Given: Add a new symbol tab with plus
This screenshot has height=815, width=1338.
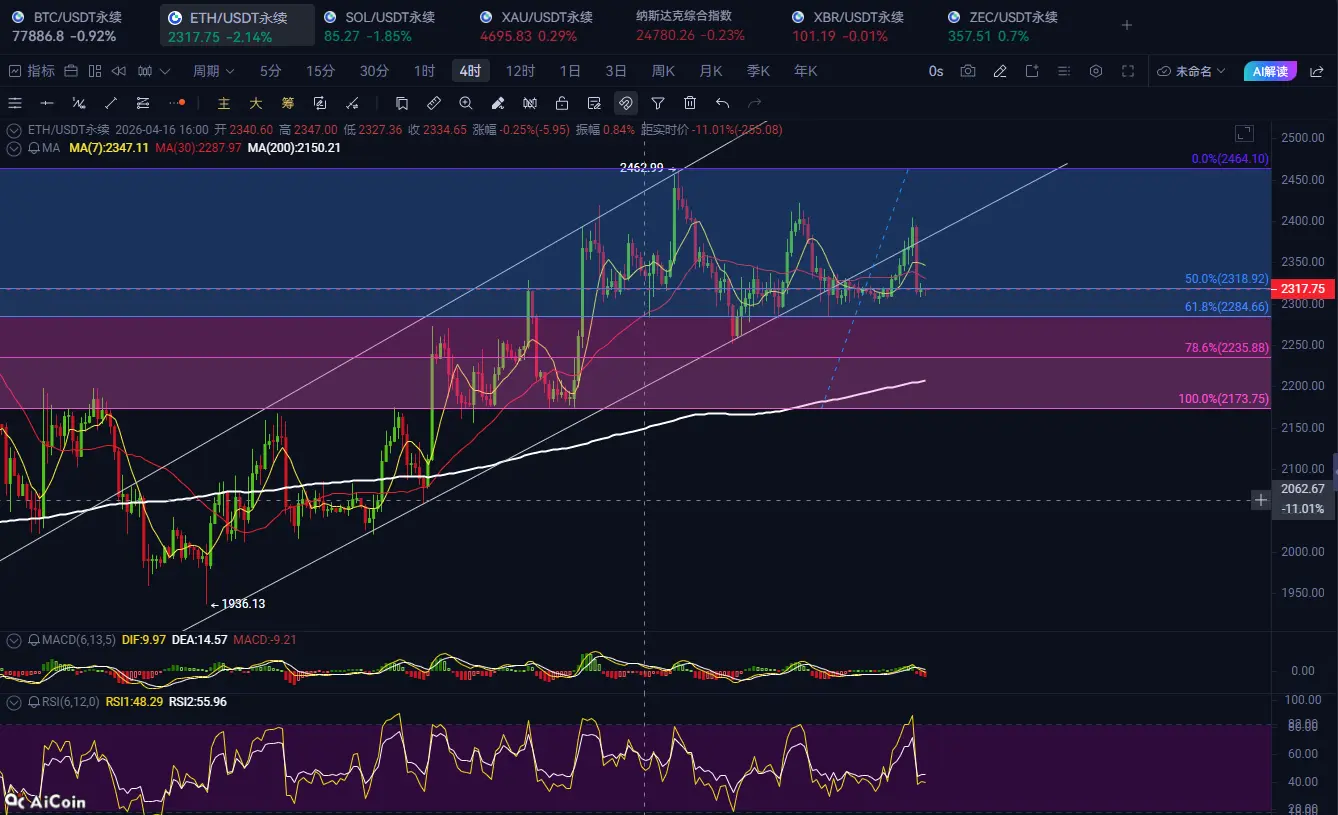Looking at the screenshot, I should coord(1126,26).
